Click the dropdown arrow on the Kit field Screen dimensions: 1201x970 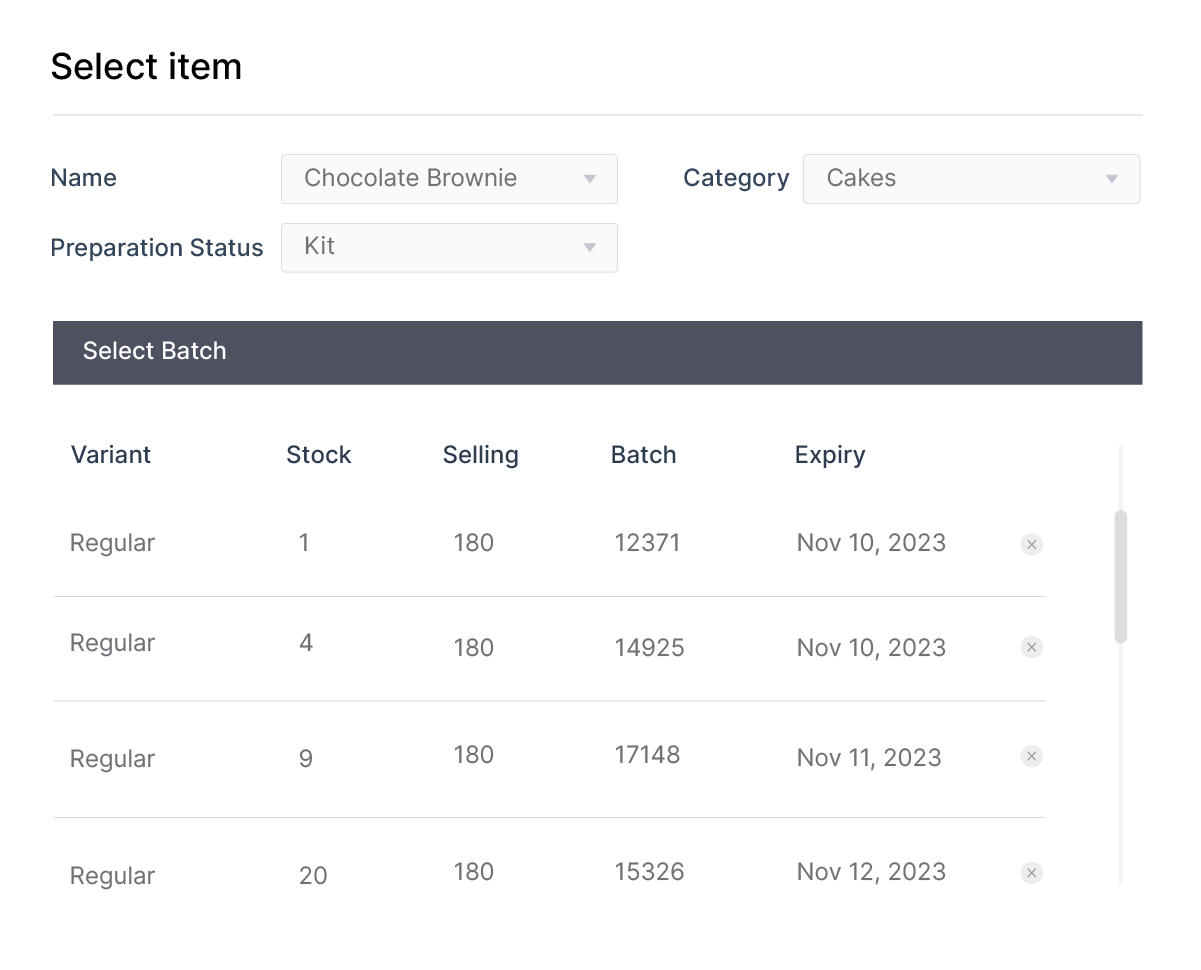[x=589, y=247]
